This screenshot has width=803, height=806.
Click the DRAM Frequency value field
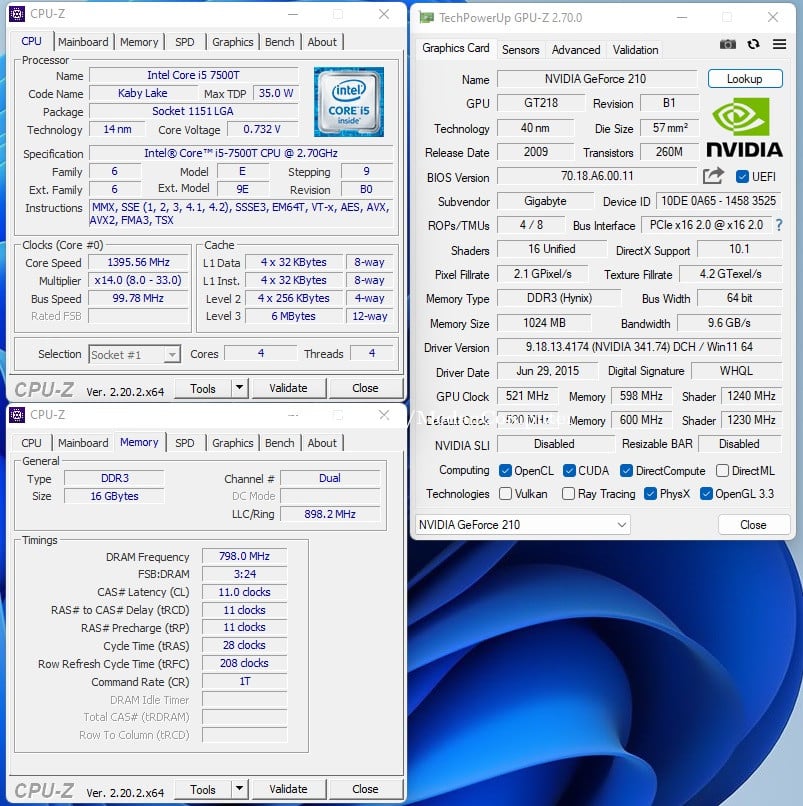tap(244, 556)
